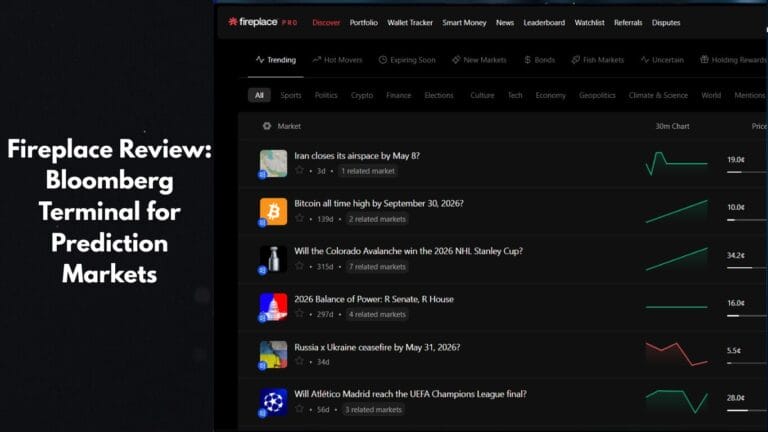The width and height of the screenshot is (768, 432).
Task: Click the 19.0¢ price bar
Action: pos(746,172)
